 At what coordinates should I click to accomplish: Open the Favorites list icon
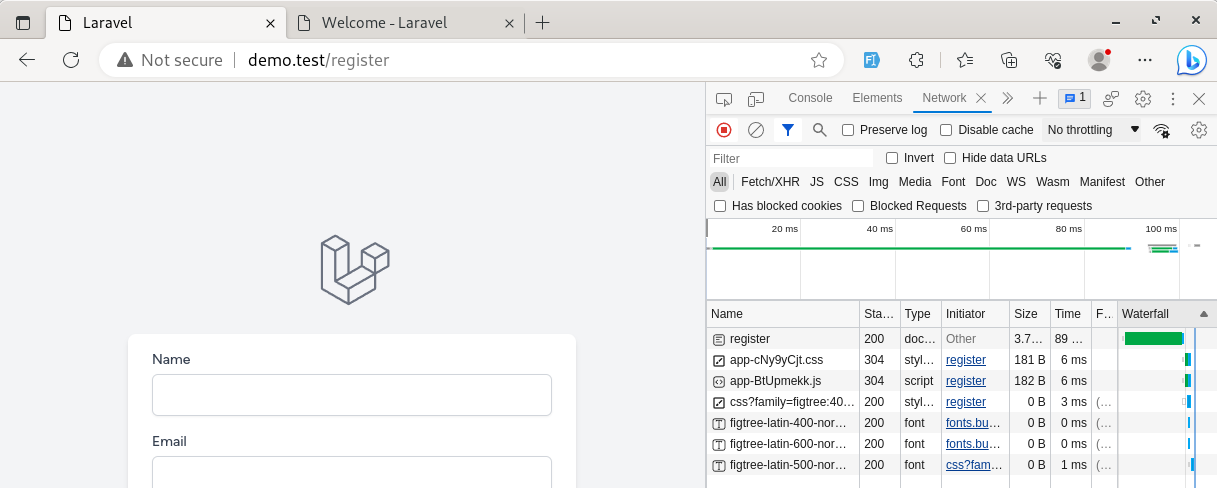(x=964, y=60)
